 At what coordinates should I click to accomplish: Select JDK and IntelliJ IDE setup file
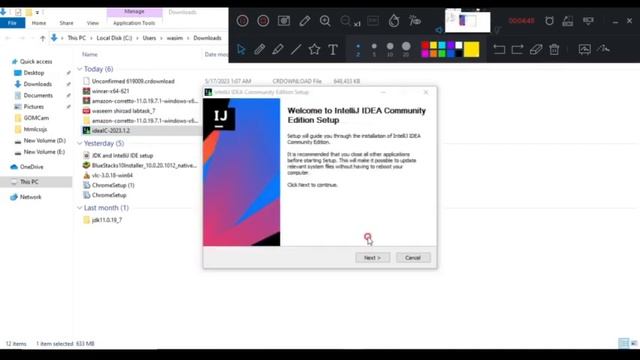click(122, 156)
